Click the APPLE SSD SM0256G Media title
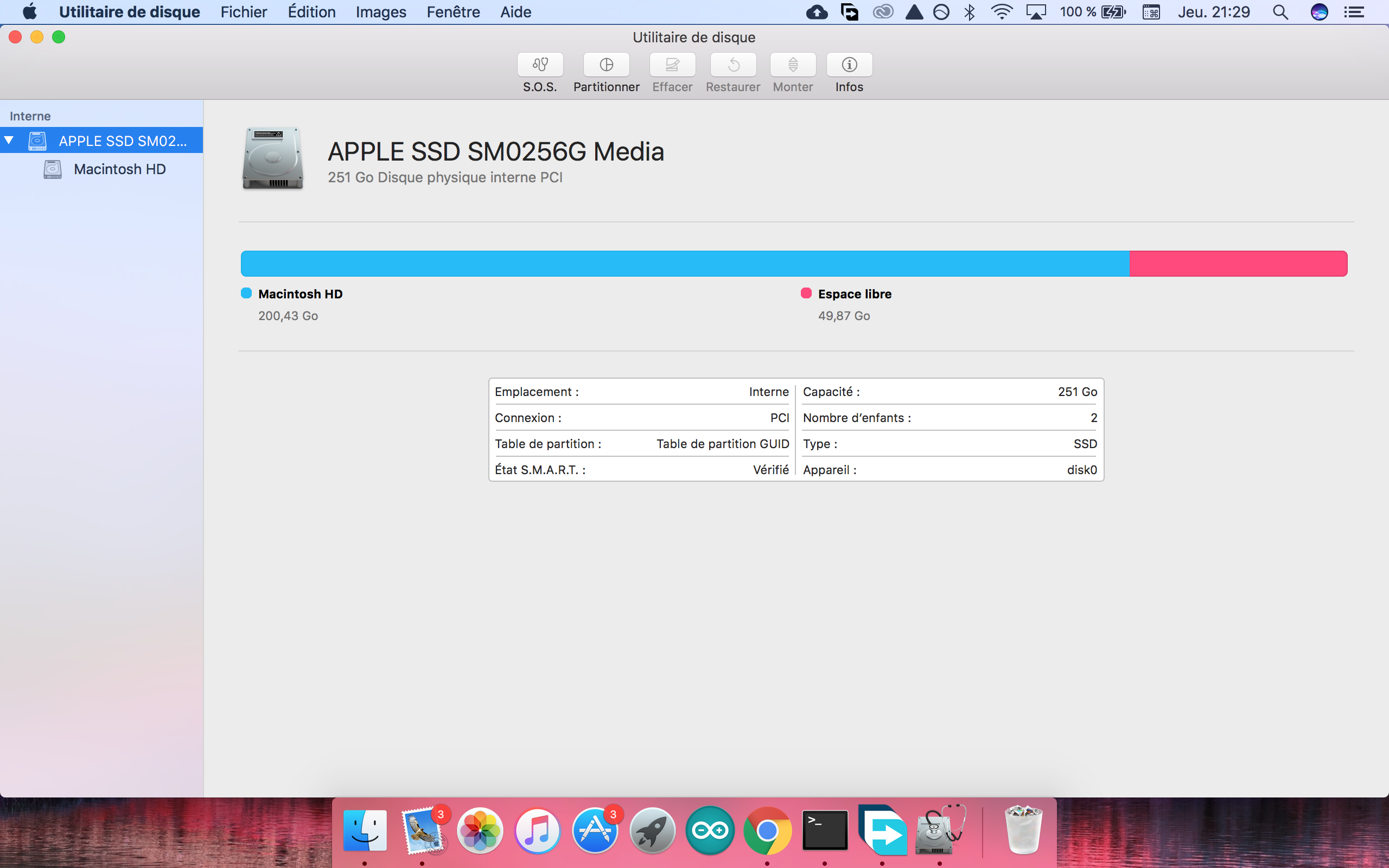The width and height of the screenshot is (1389, 868). [x=496, y=151]
